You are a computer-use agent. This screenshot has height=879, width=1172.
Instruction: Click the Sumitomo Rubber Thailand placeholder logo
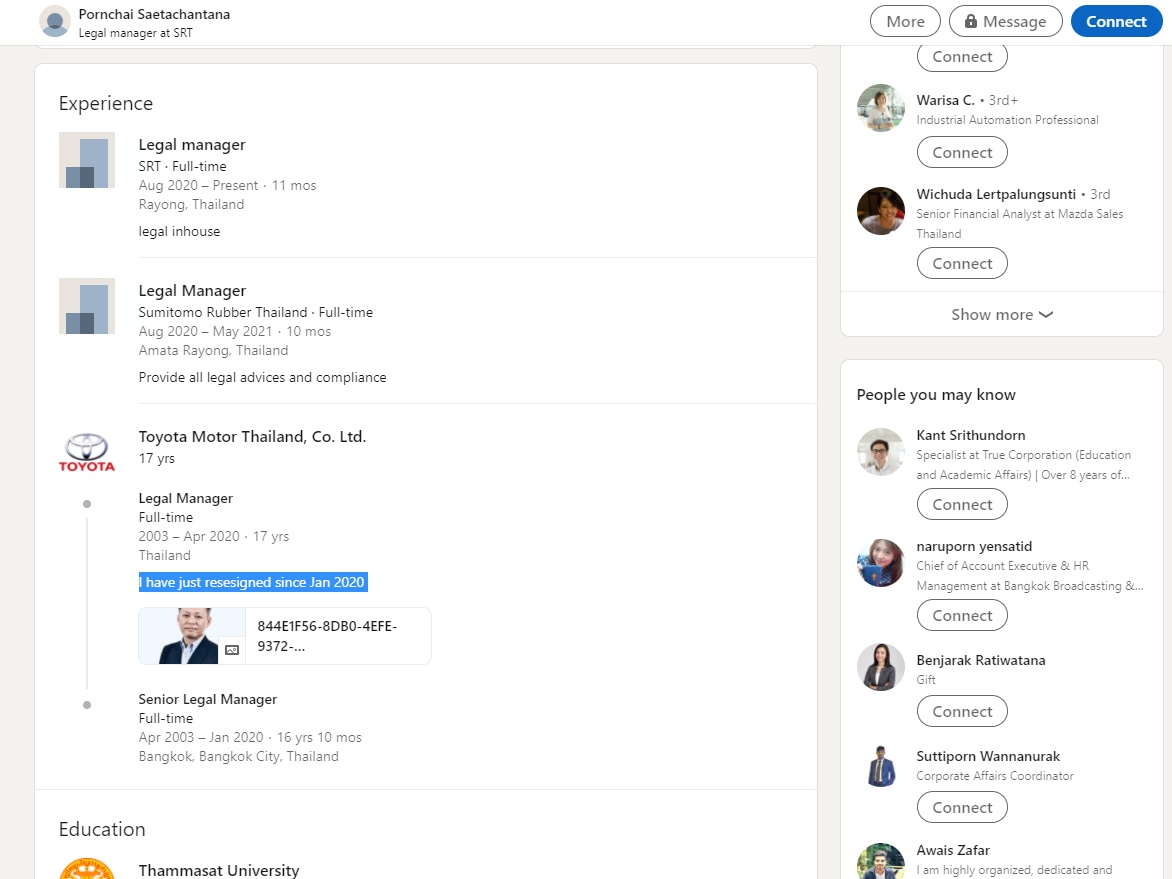tap(87, 306)
